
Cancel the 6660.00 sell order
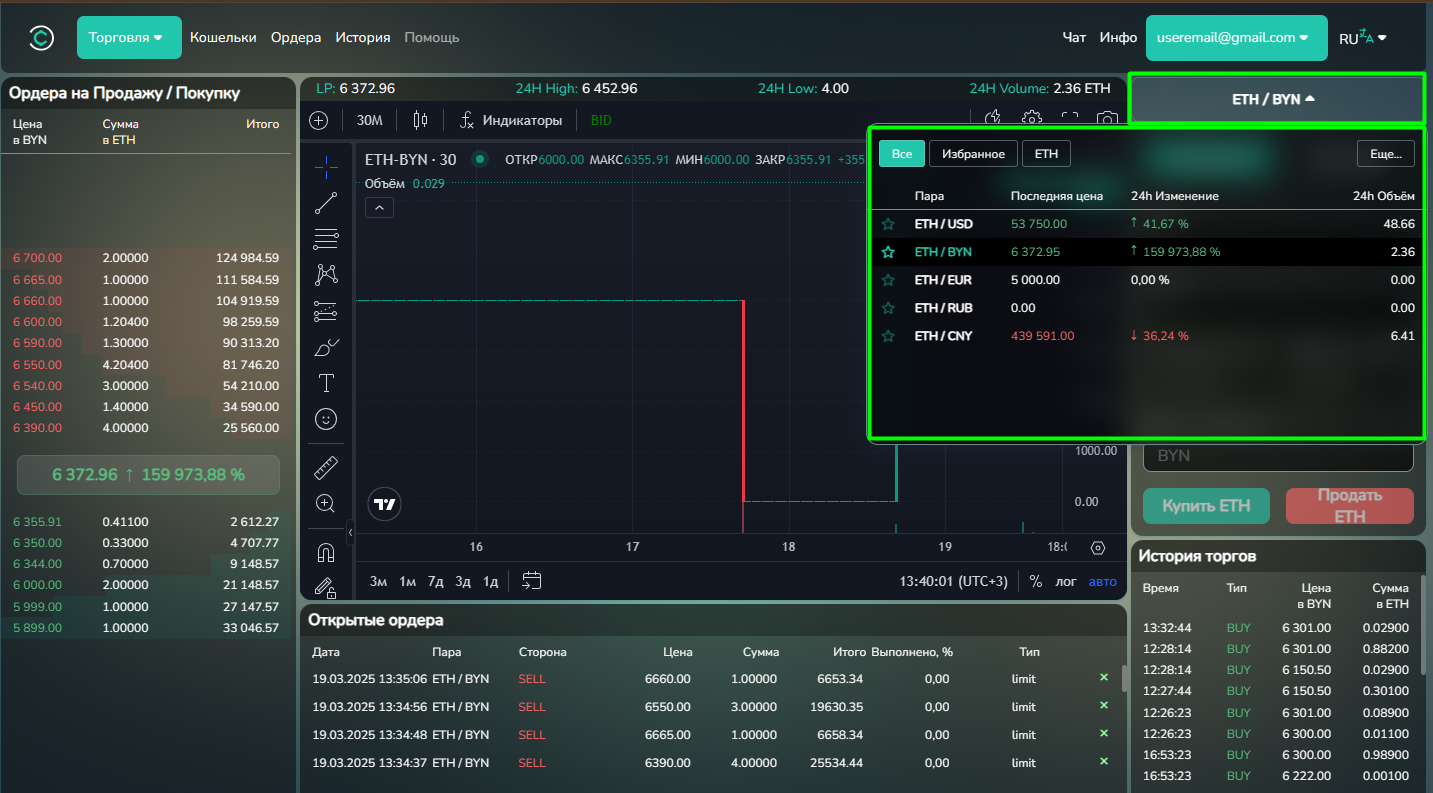(1104, 678)
